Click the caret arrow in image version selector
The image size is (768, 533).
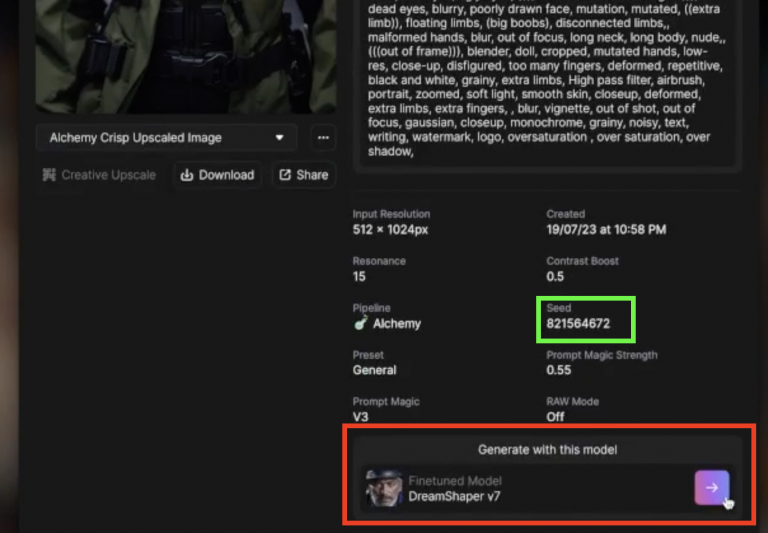279,138
